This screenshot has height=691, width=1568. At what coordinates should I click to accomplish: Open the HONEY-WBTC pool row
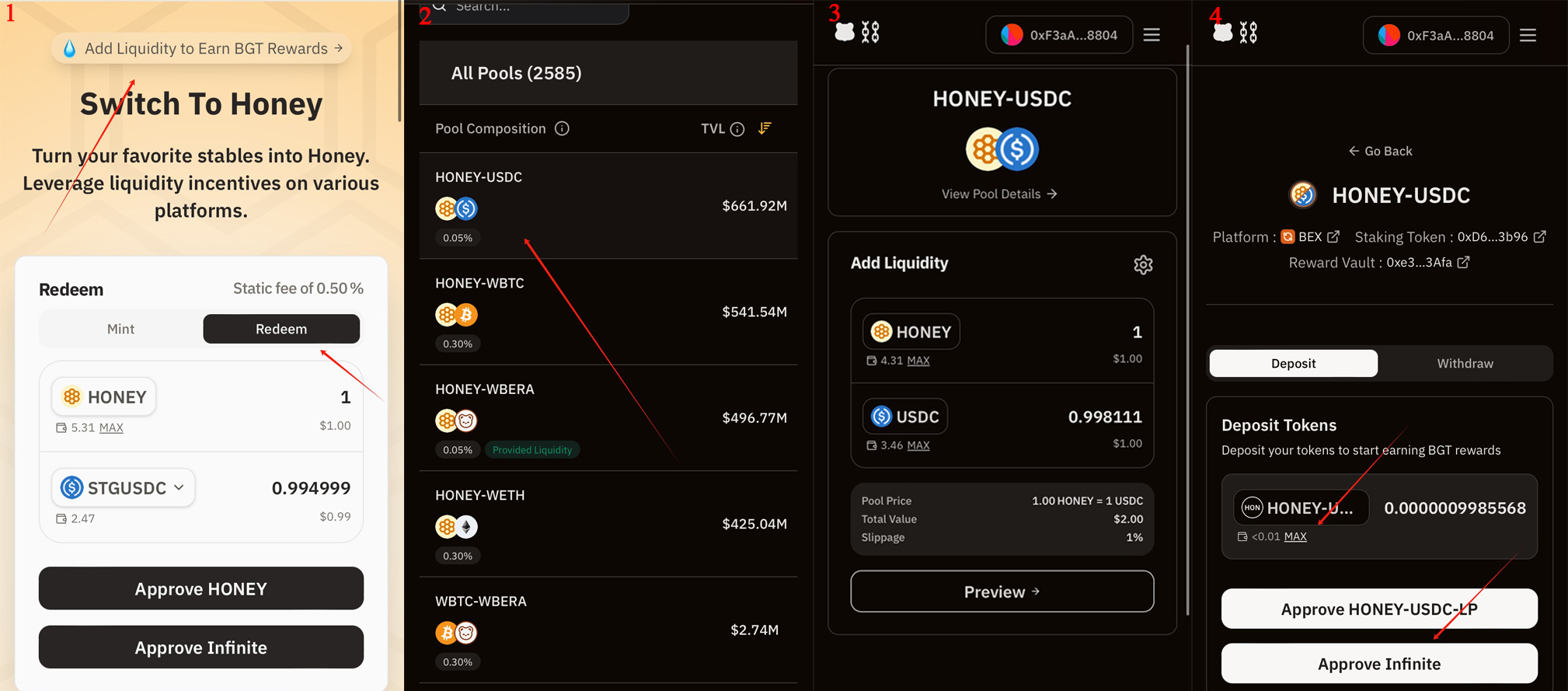click(608, 312)
